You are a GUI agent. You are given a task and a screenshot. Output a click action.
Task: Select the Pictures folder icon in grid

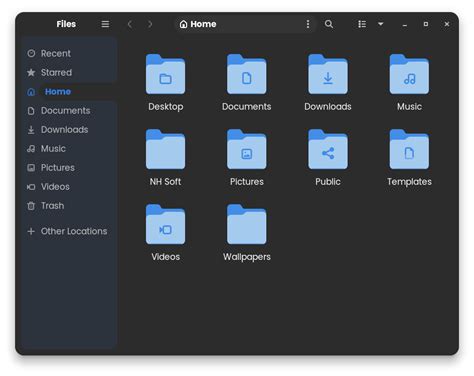[247, 149]
